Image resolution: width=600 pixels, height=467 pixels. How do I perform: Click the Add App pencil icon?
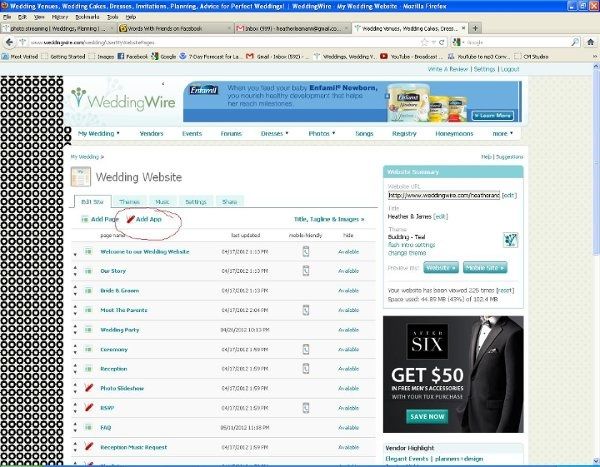tap(130, 218)
